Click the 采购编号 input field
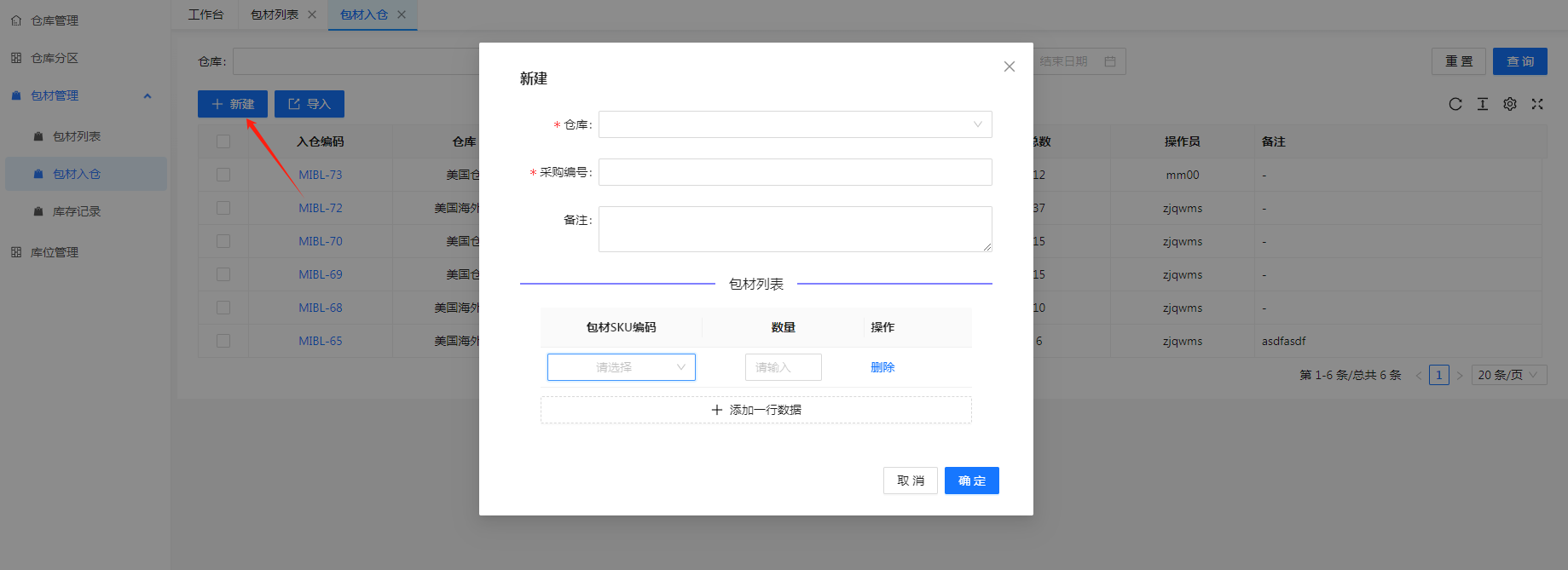The width and height of the screenshot is (1568, 570). coord(795,172)
